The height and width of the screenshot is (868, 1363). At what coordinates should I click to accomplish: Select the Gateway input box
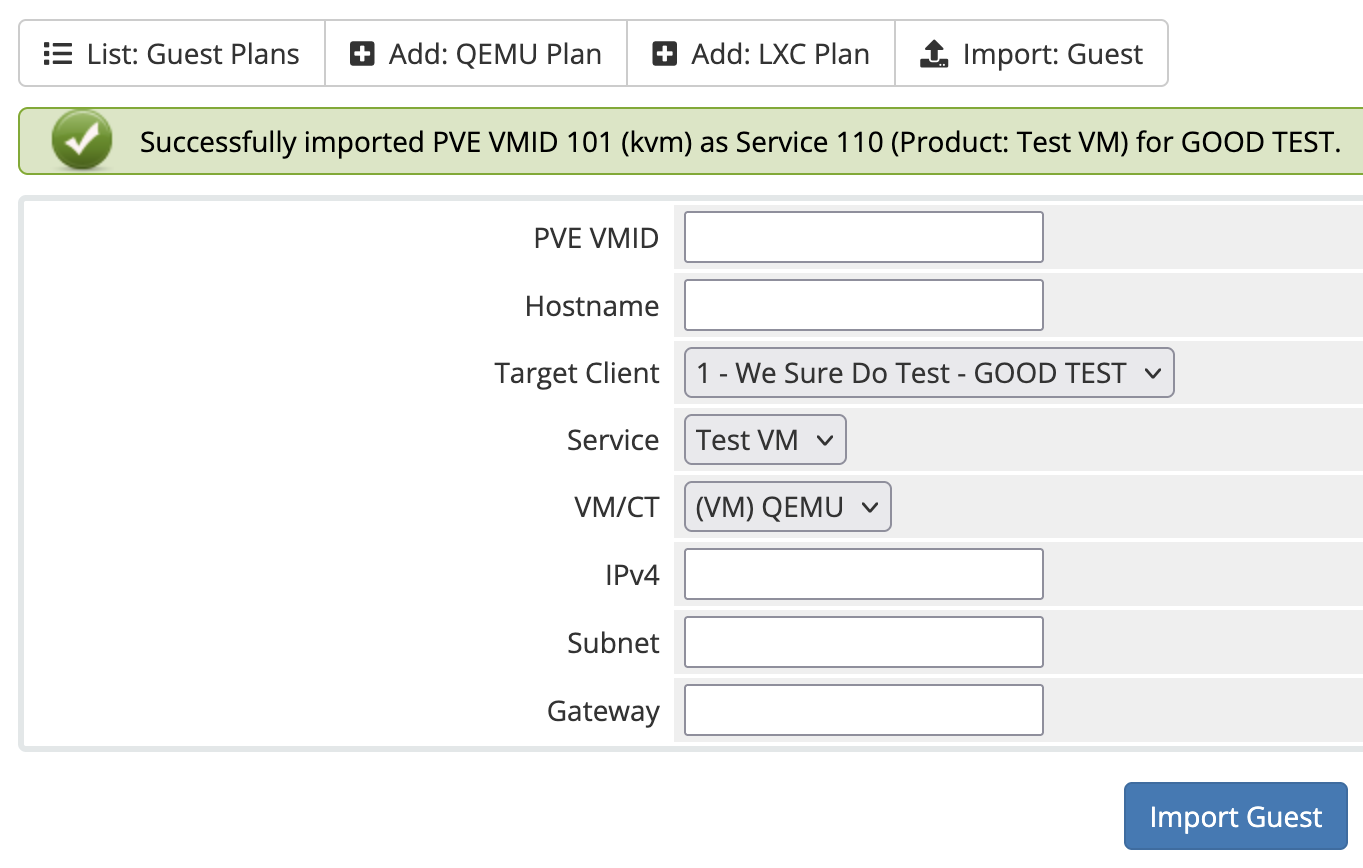[x=862, y=709]
